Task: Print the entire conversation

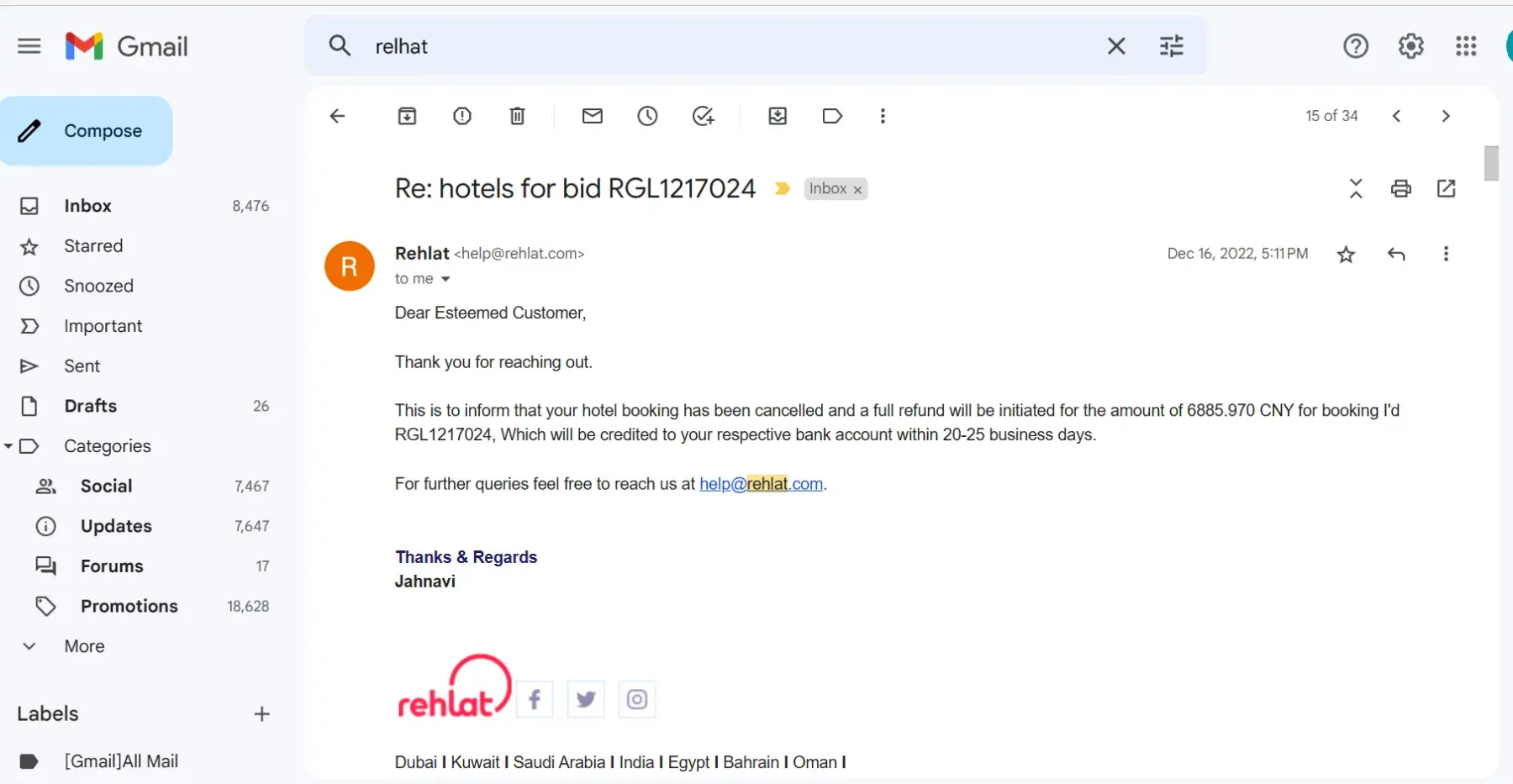Action: tap(1401, 188)
